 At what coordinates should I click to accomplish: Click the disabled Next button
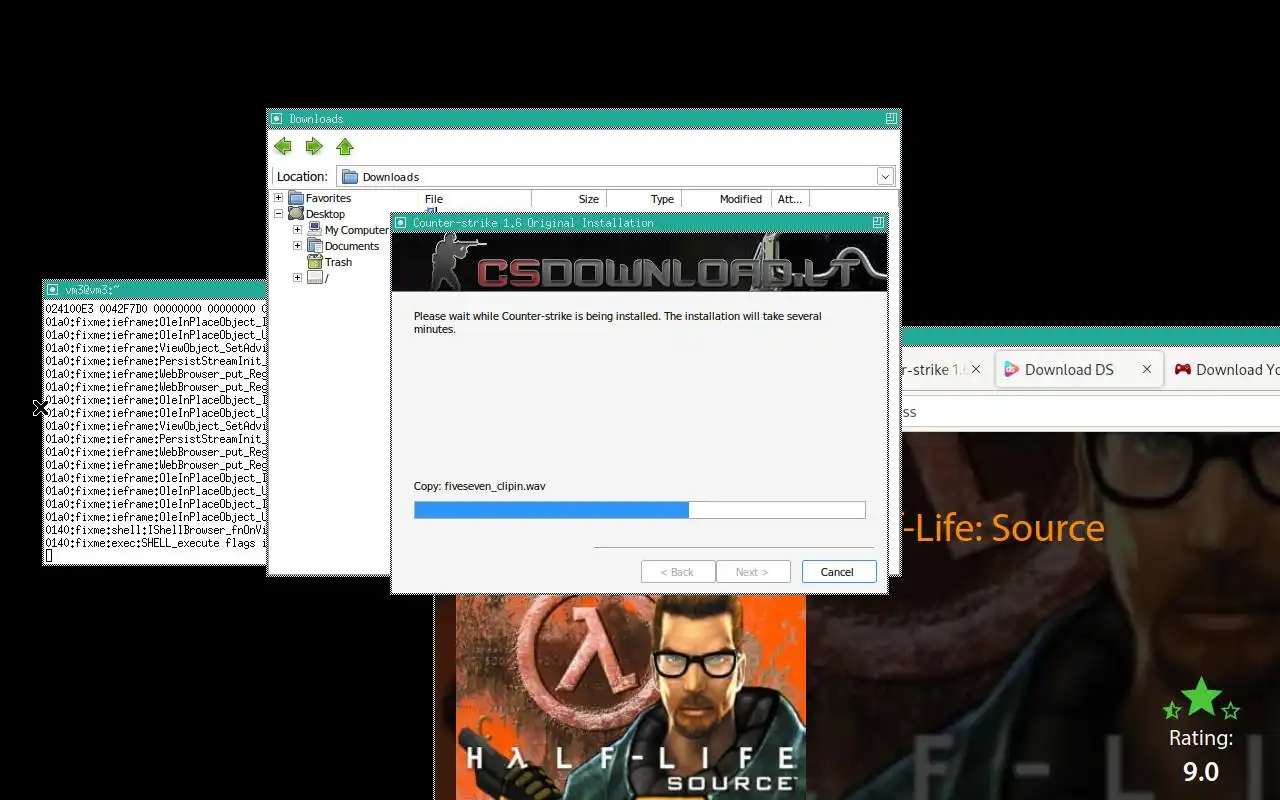coord(752,572)
